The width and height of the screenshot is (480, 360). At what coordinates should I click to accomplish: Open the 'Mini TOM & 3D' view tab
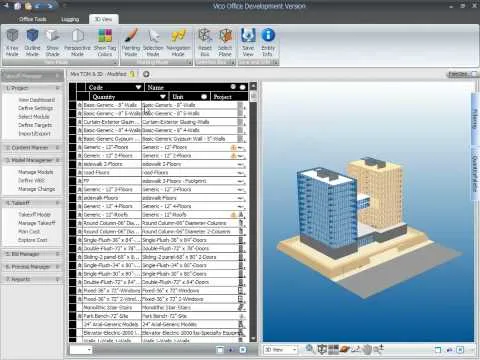(98, 74)
